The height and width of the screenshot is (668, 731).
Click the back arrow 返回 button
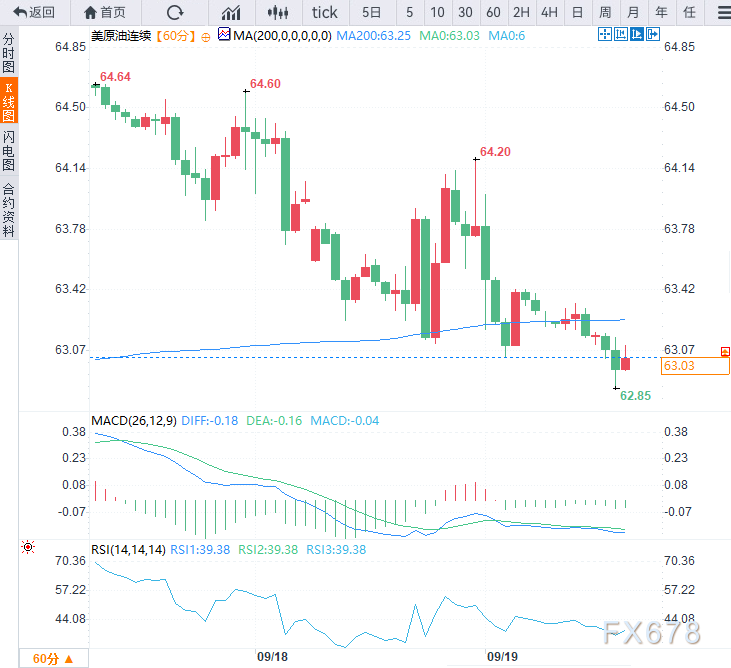(35, 13)
